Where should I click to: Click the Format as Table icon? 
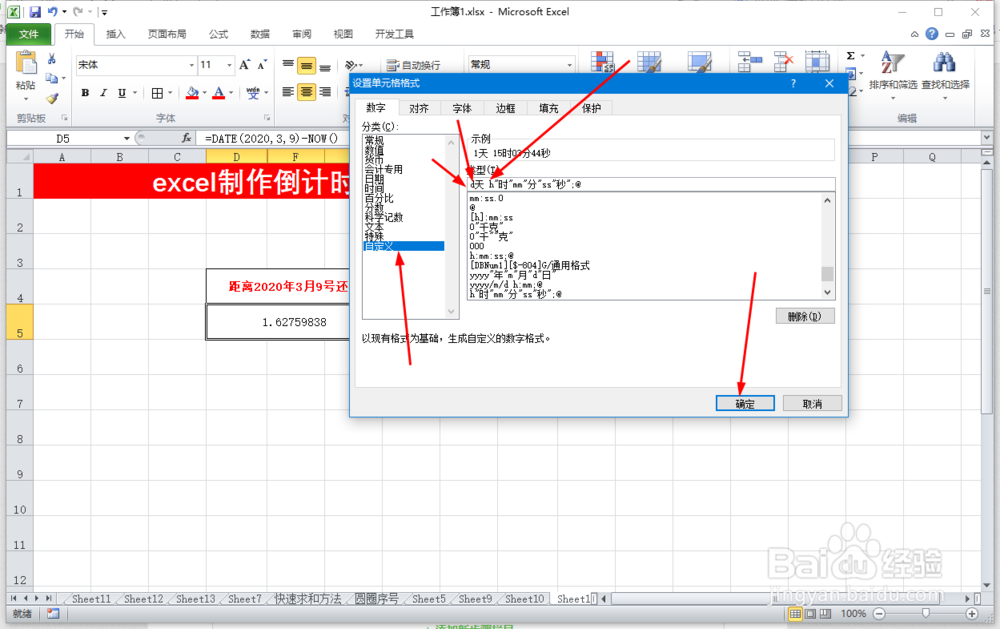click(649, 62)
